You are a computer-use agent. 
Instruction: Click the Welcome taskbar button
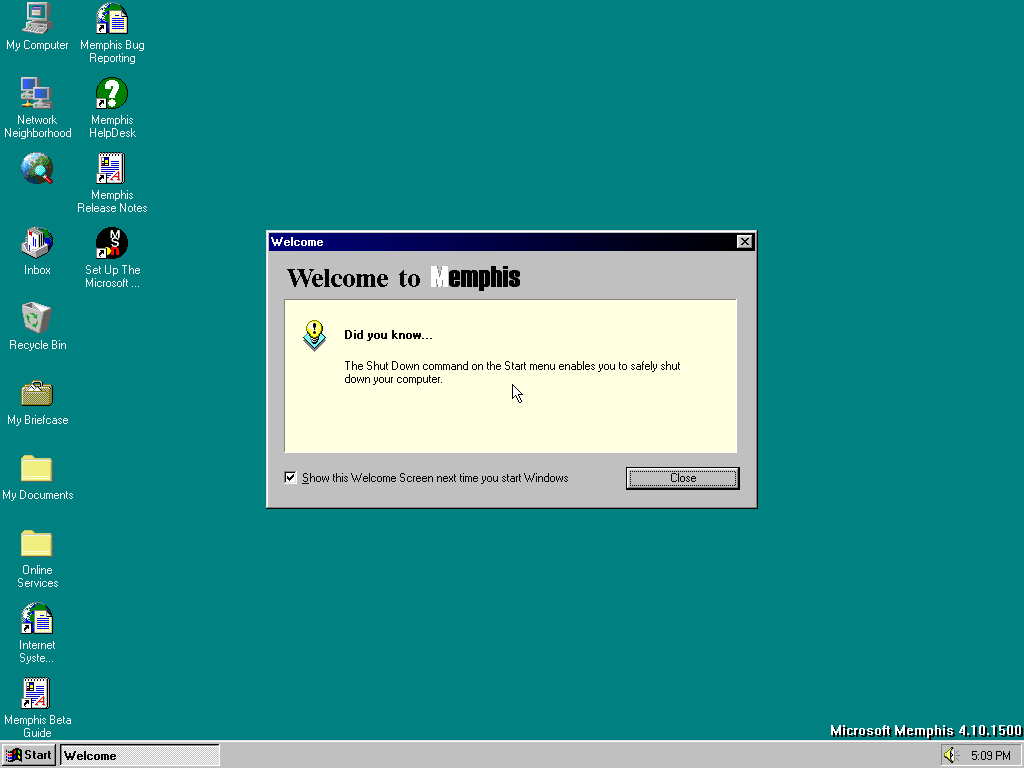click(x=140, y=755)
